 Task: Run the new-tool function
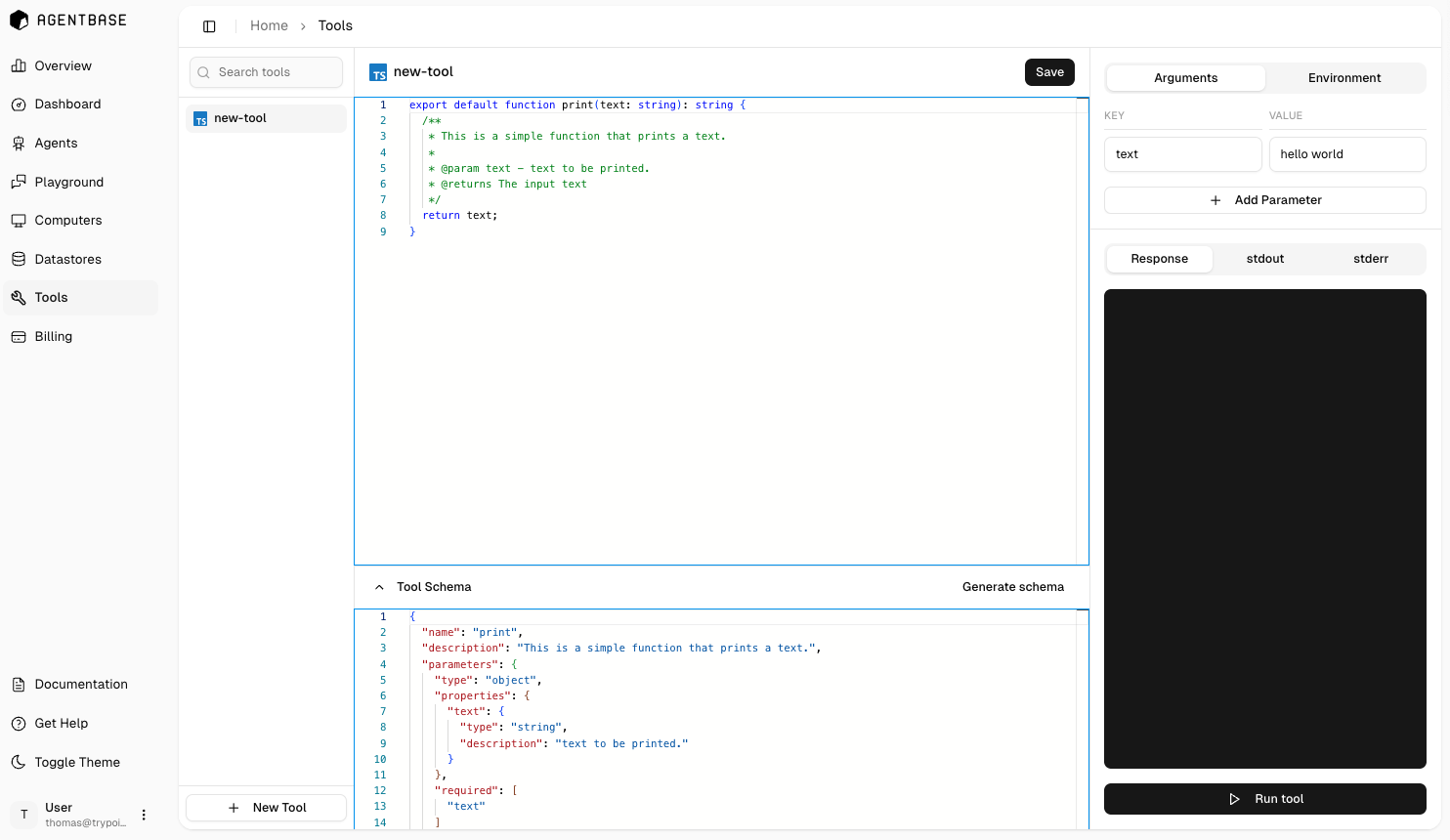[x=1264, y=798]
